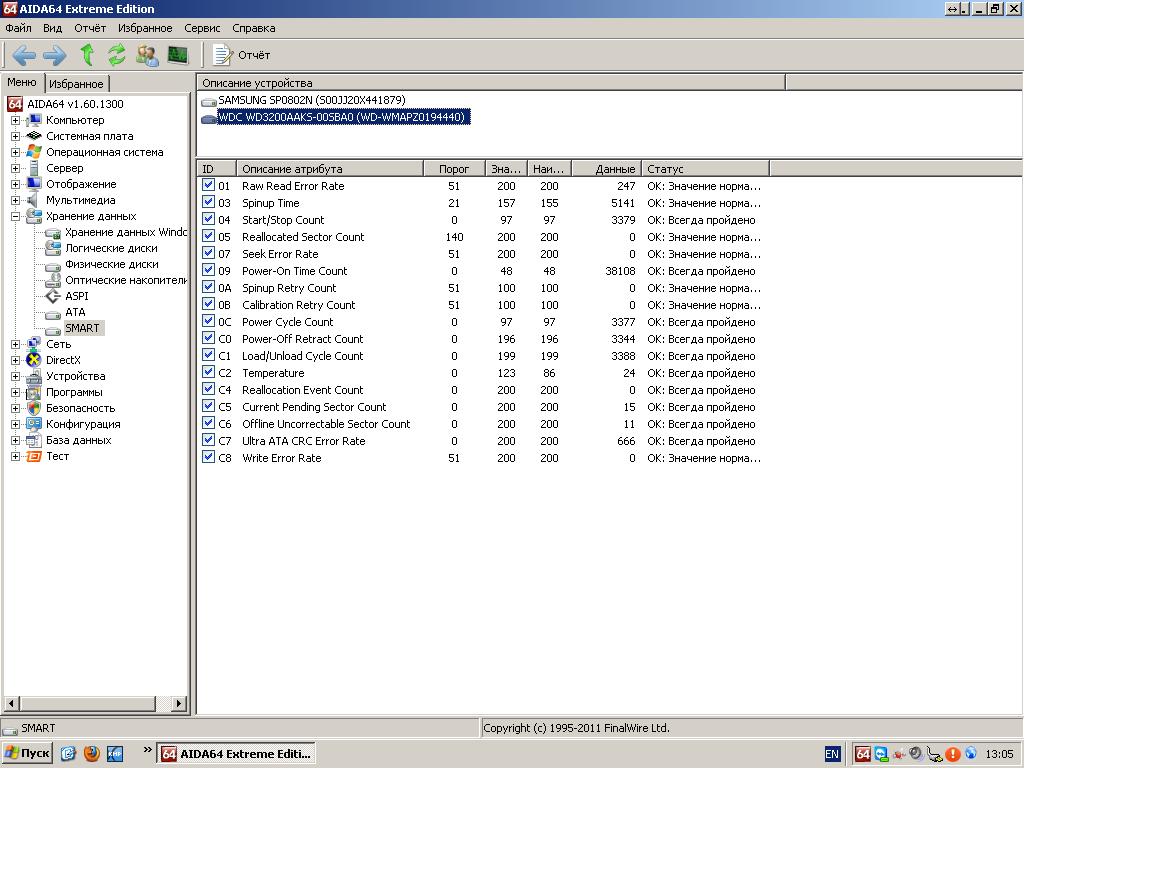
Task: Expand the Конфигурация tree node
Action: pos(15,424)
